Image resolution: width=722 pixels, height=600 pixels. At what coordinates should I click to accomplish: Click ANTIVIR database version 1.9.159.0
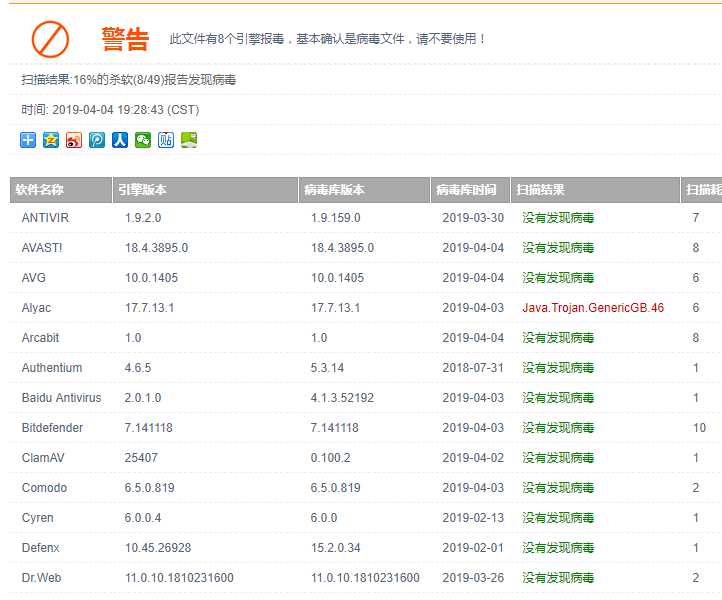[x=335, y=217]
